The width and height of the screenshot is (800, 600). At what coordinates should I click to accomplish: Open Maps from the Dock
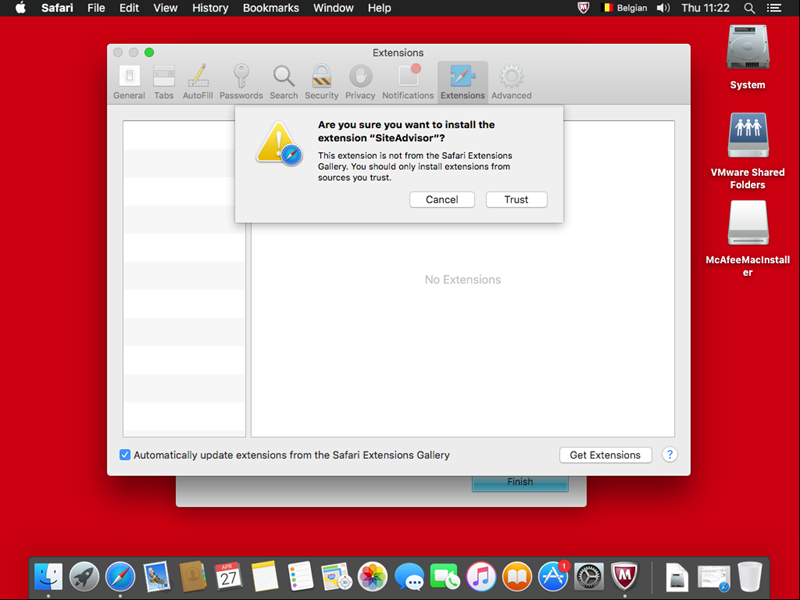point(337,577)
